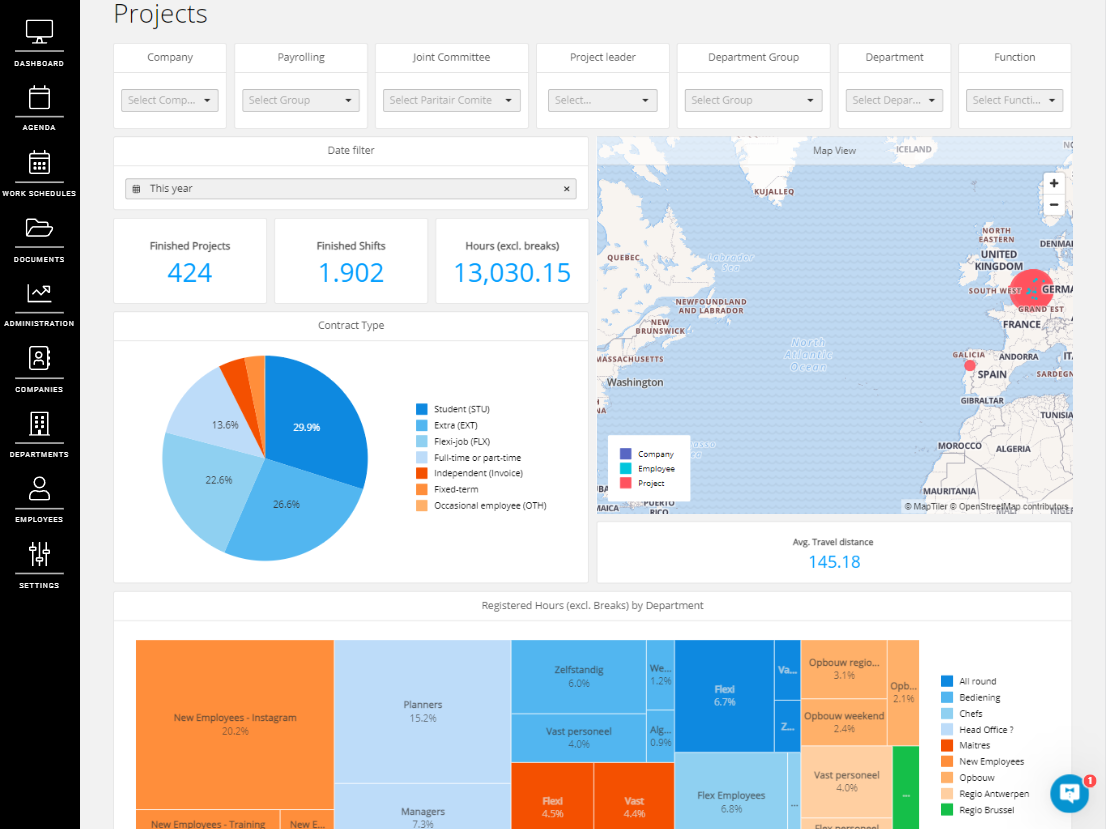Open the Settings sliders icon

pos(39,554)
